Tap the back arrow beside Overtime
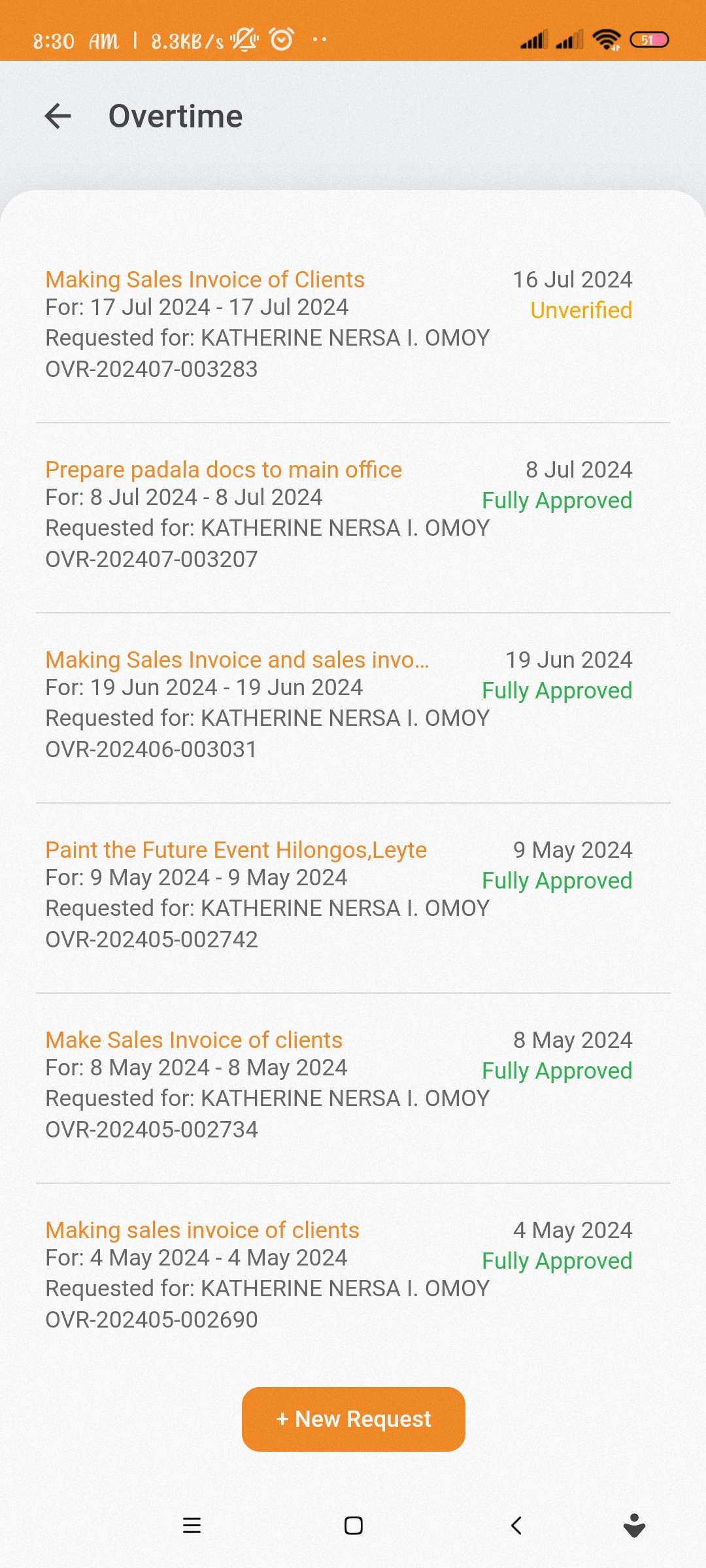This screenshot has width=706, height=1568. (x=58, y=116)
